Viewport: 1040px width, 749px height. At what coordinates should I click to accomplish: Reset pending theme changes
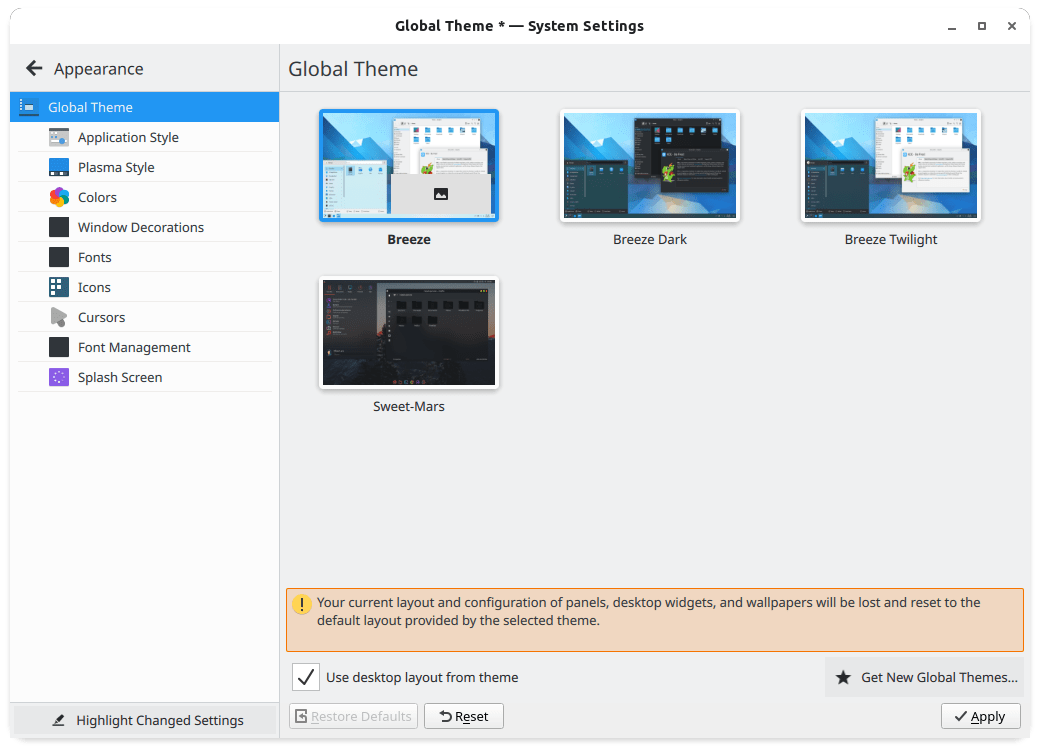tap(463, 716)
